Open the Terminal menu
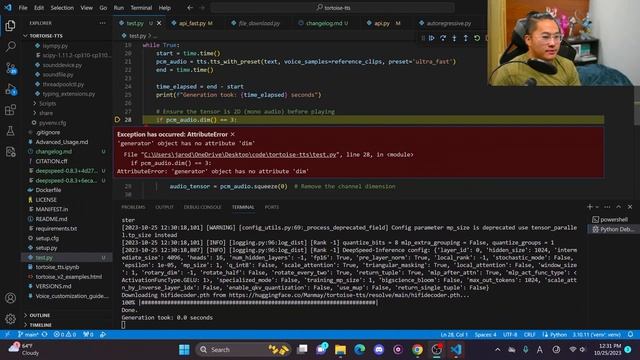The height and width of the screenshot is (360, 640). [141, 7]
